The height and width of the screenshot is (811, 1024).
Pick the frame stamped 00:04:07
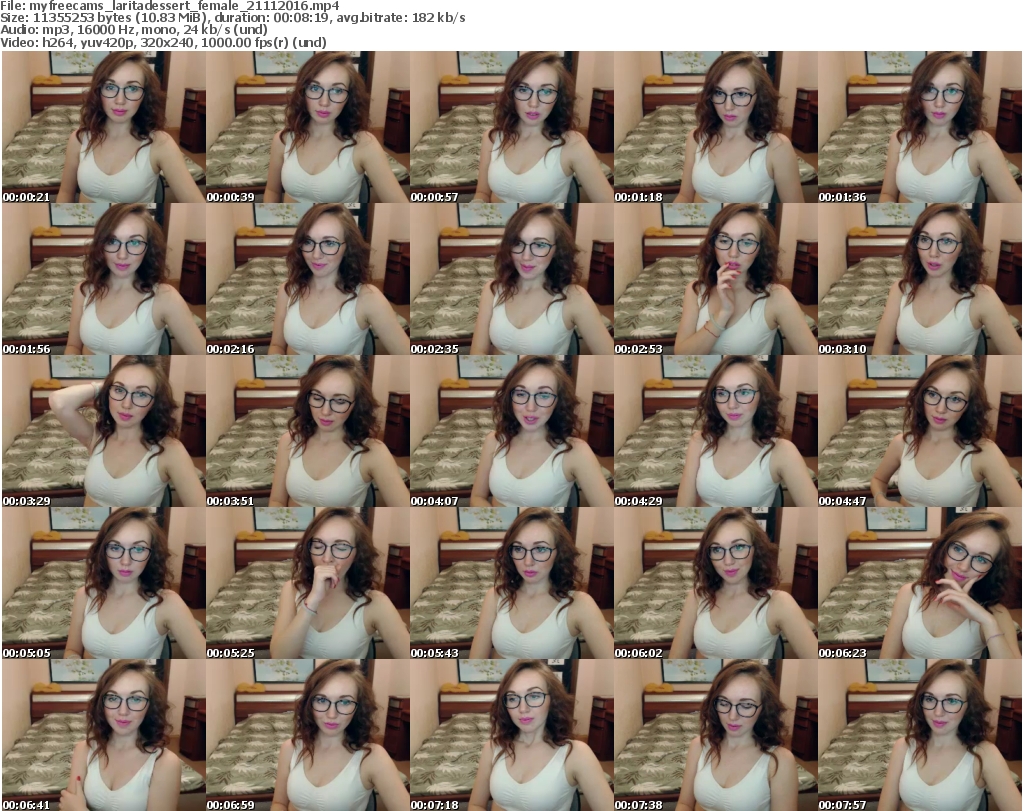pos(511,432)
